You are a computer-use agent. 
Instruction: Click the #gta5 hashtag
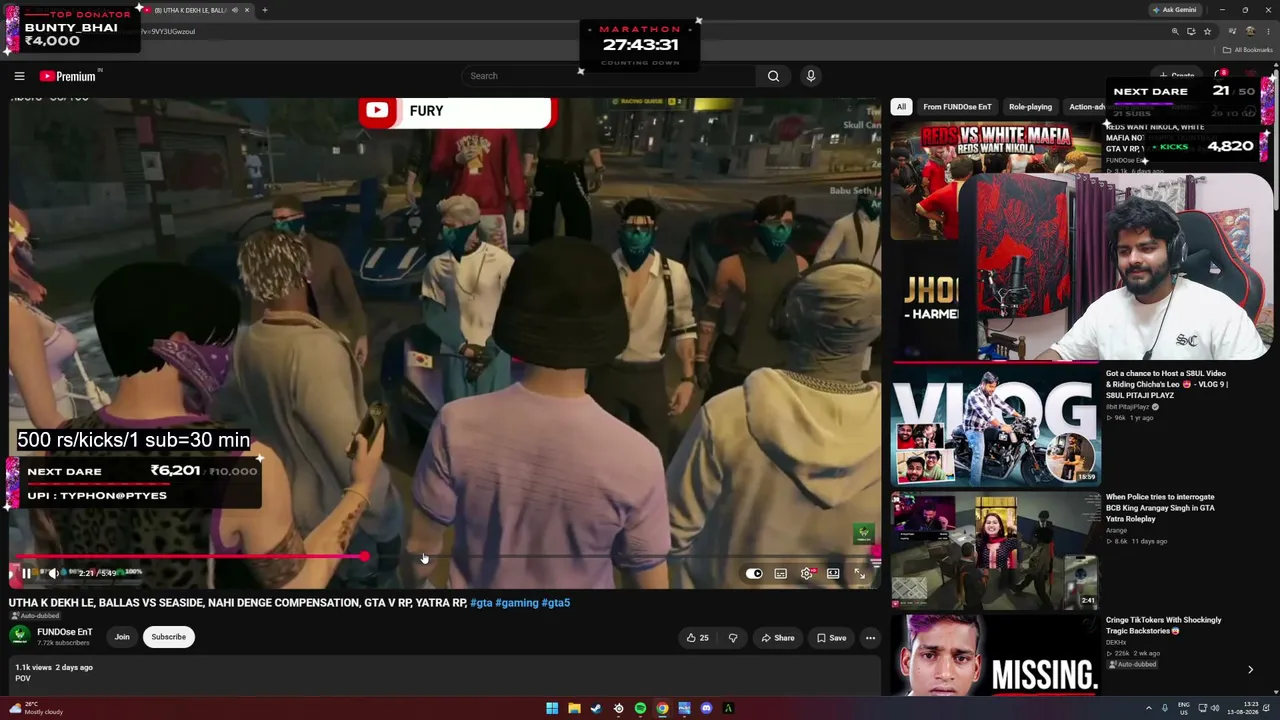click(556, 603)
